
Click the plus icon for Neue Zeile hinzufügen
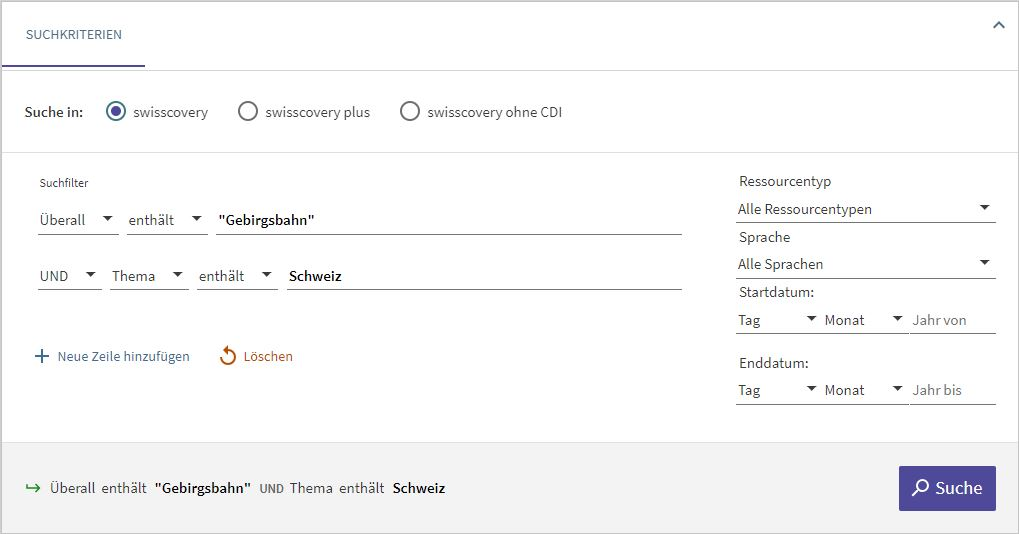[41, 356]
